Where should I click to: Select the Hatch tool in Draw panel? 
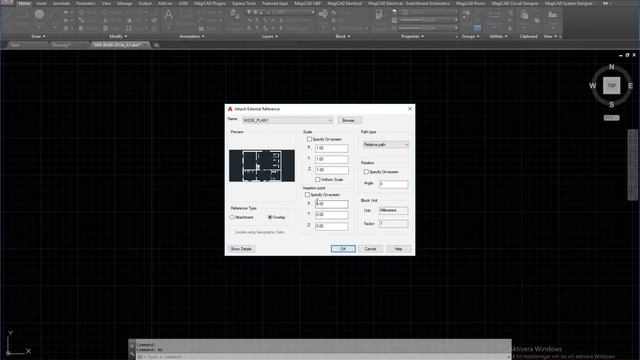[66, 28]
